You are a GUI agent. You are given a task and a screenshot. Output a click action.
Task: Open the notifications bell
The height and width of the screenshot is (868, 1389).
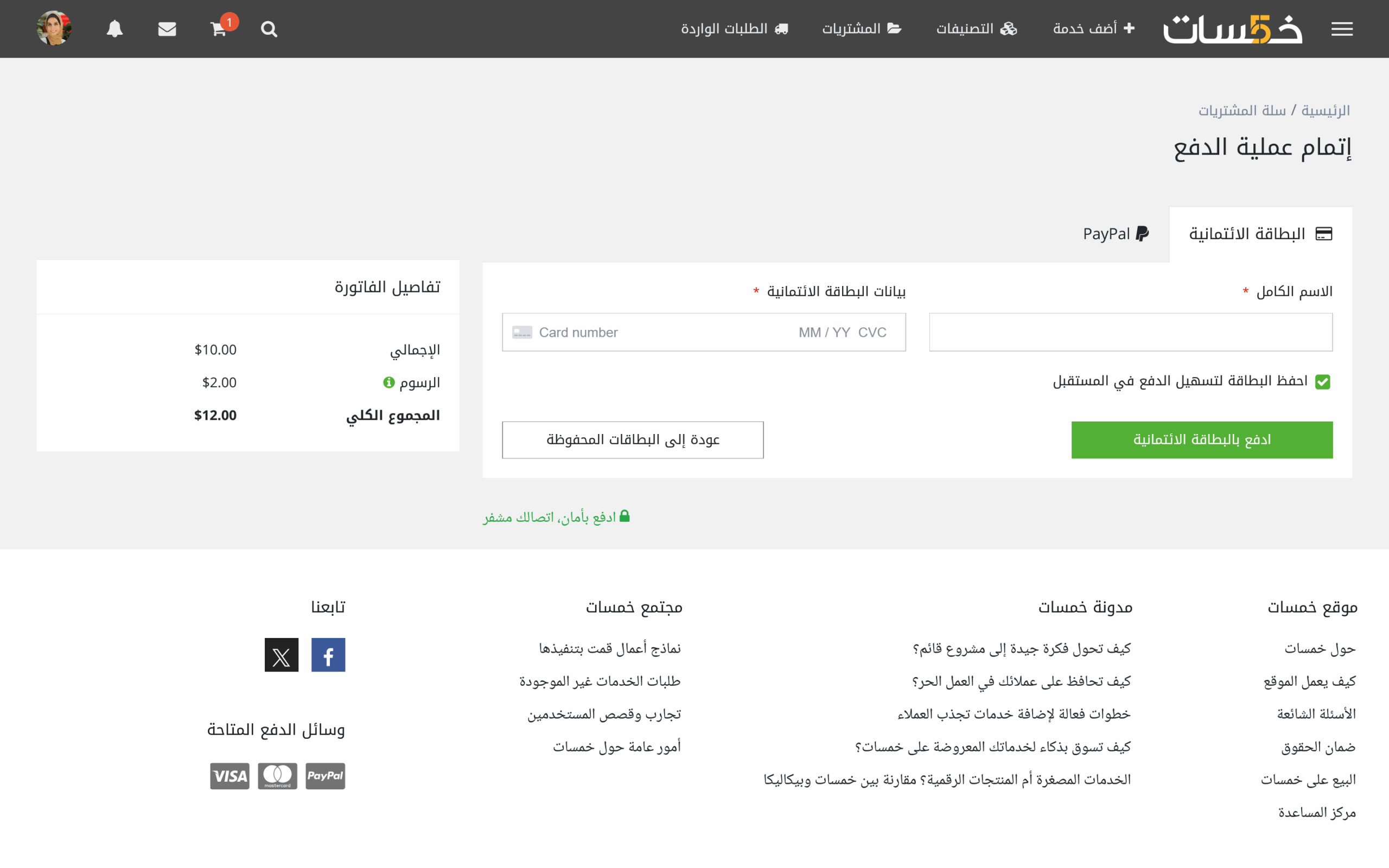pos(115,29)
